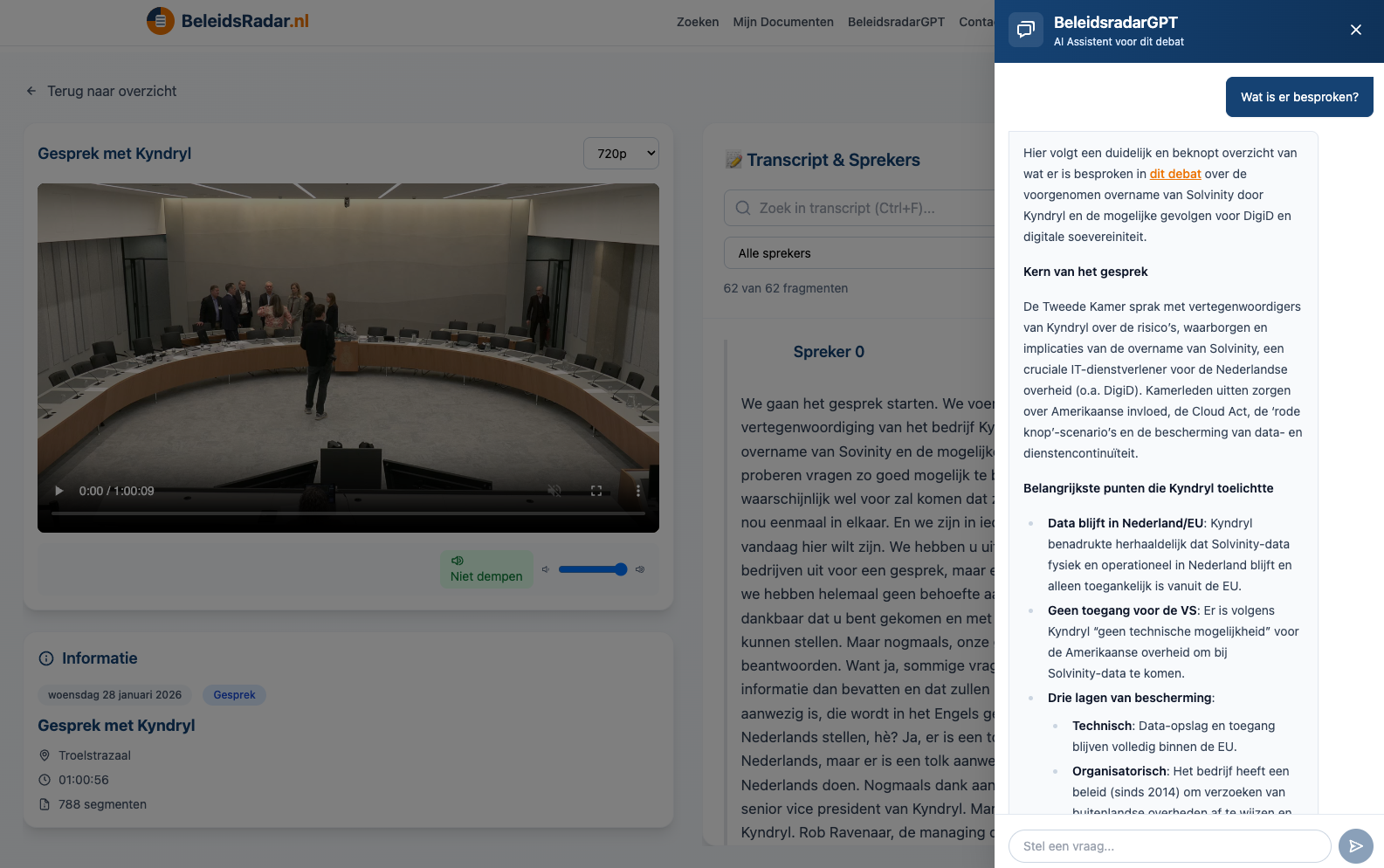Toggle the 'Niet dempen' mute button
The width and height of the screenshot is (1384, 868).
[x=486, y=568]
